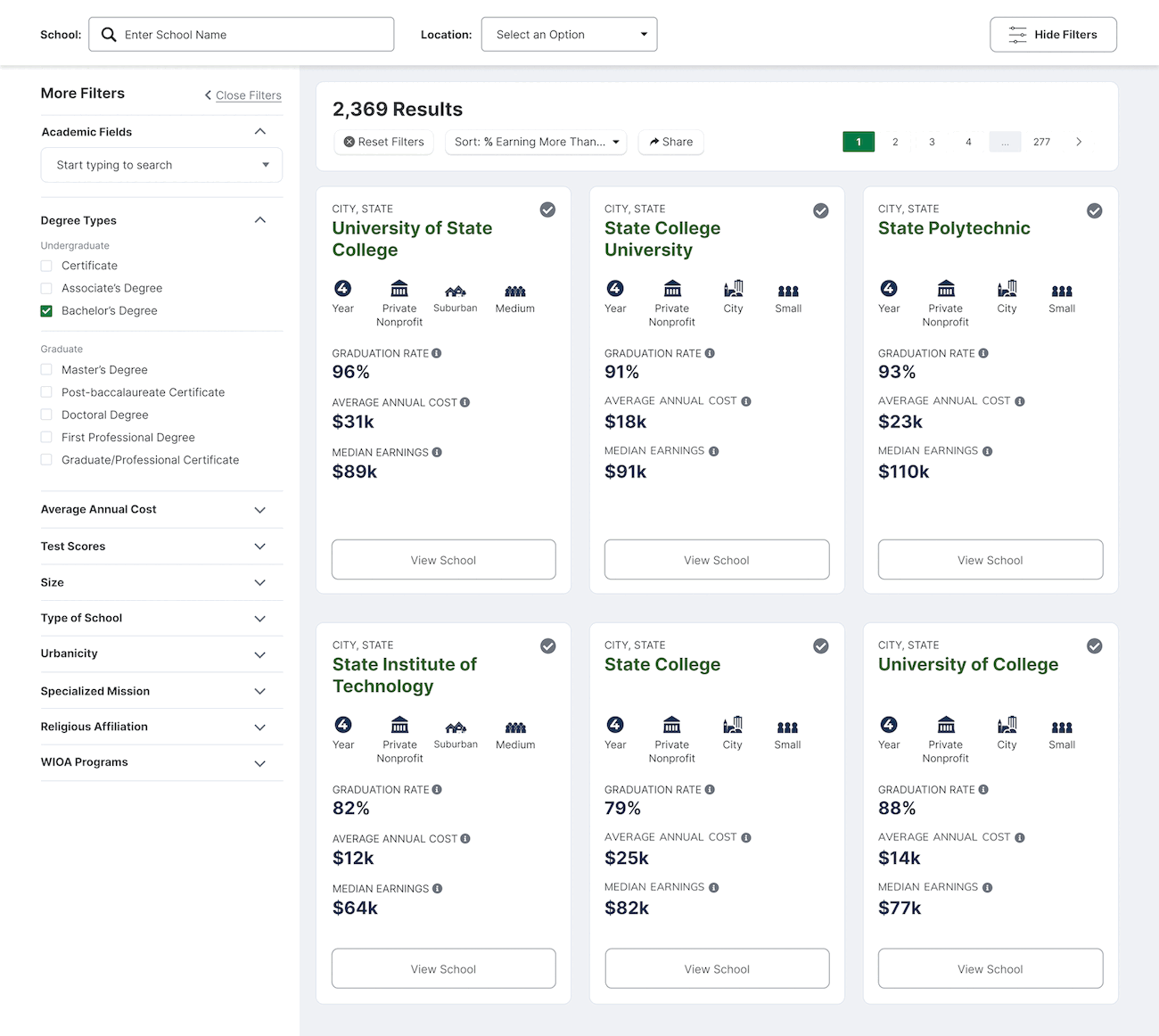Check the Master's Degree checkbox
The height and width of the screenshot is (1036, 1159).
[x=46, y=370]
